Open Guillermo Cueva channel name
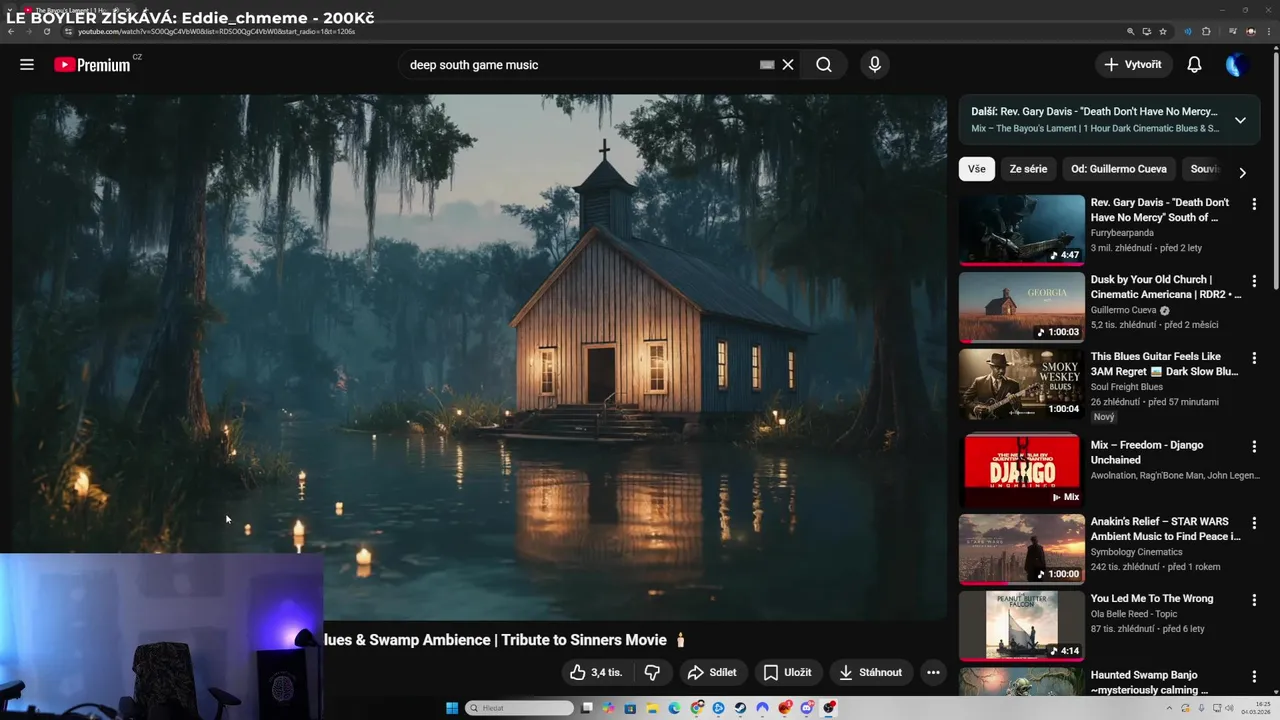 pos(1123,310)
